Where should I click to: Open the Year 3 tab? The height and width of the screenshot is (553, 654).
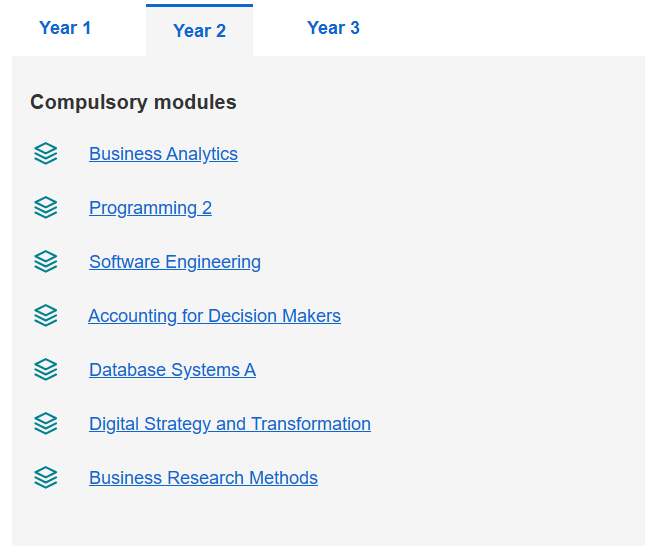point(333,28)
